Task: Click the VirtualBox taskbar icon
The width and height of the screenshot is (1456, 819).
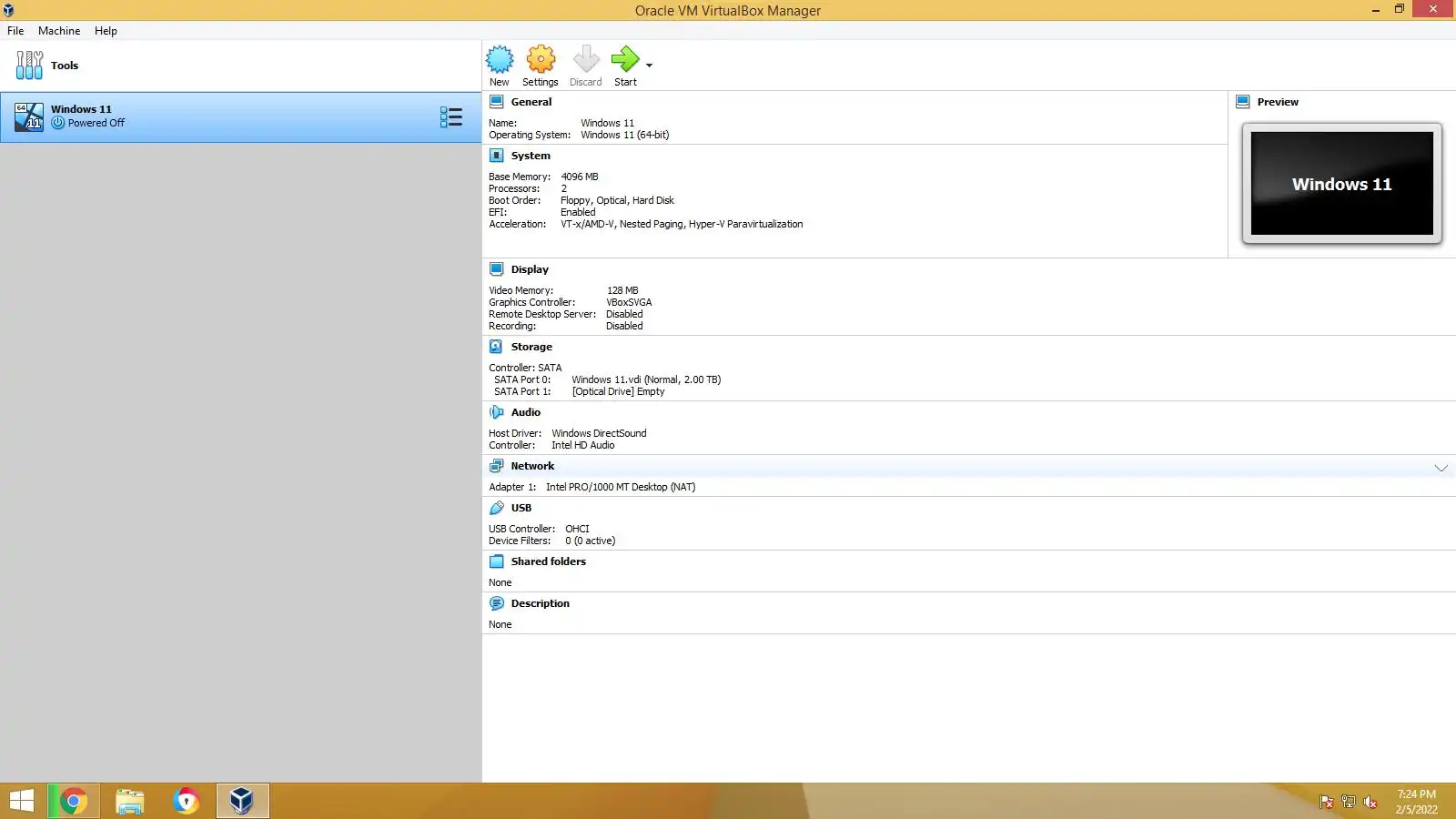Action: pyautogui.click(x=242, y=801)
